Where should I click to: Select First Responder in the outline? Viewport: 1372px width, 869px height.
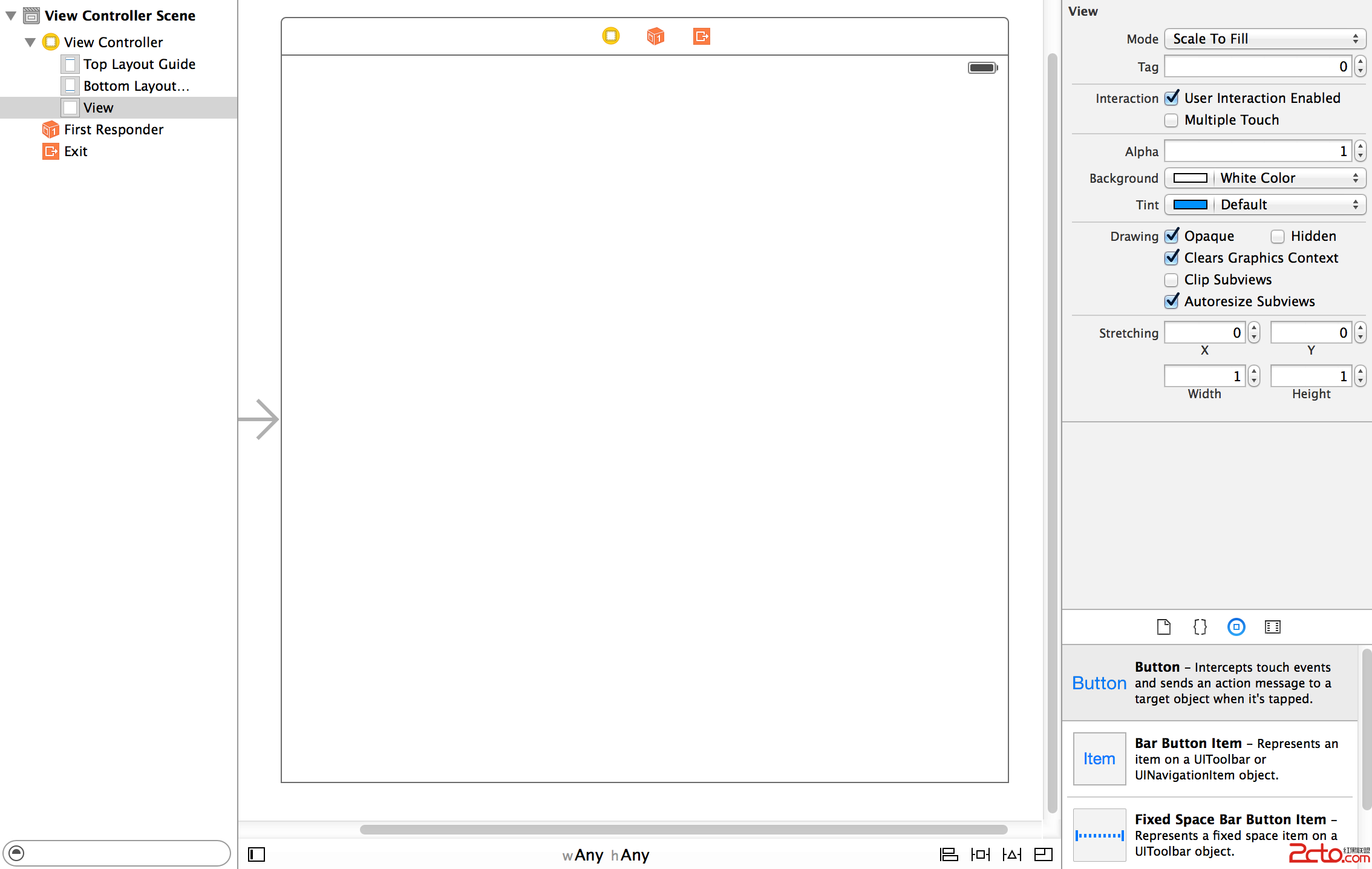114,130
